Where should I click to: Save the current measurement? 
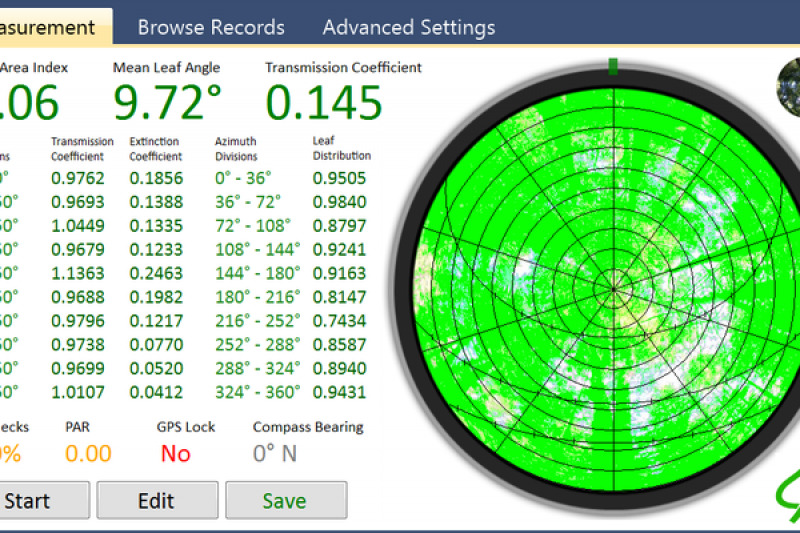286,500
